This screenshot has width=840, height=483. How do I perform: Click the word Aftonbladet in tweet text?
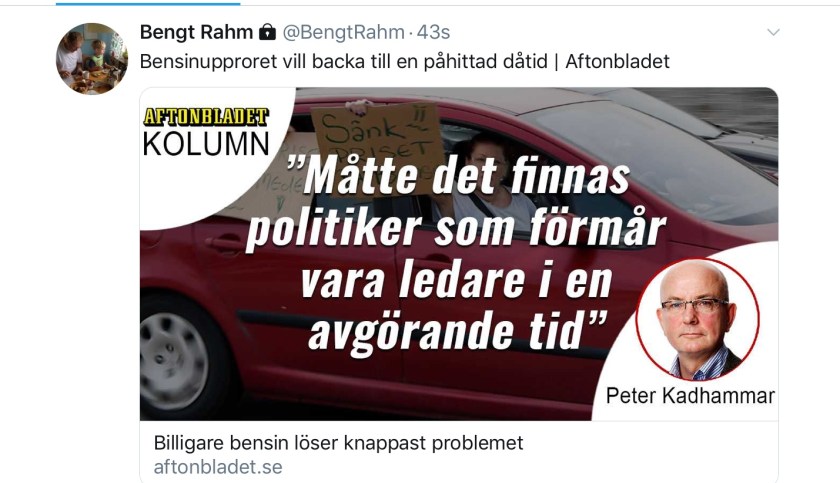click(618, 61)
